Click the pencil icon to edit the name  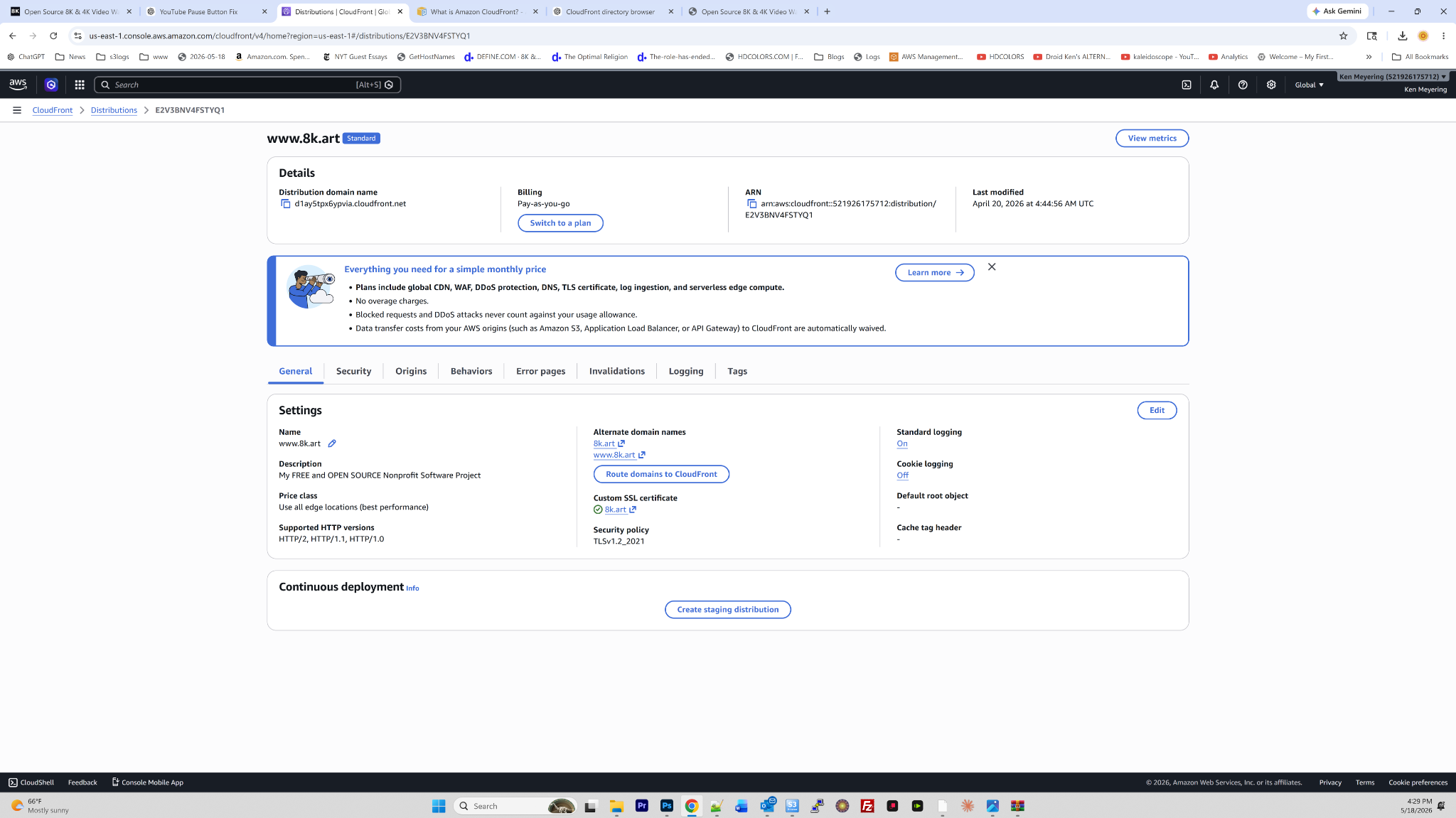click(x=331, y=443)
